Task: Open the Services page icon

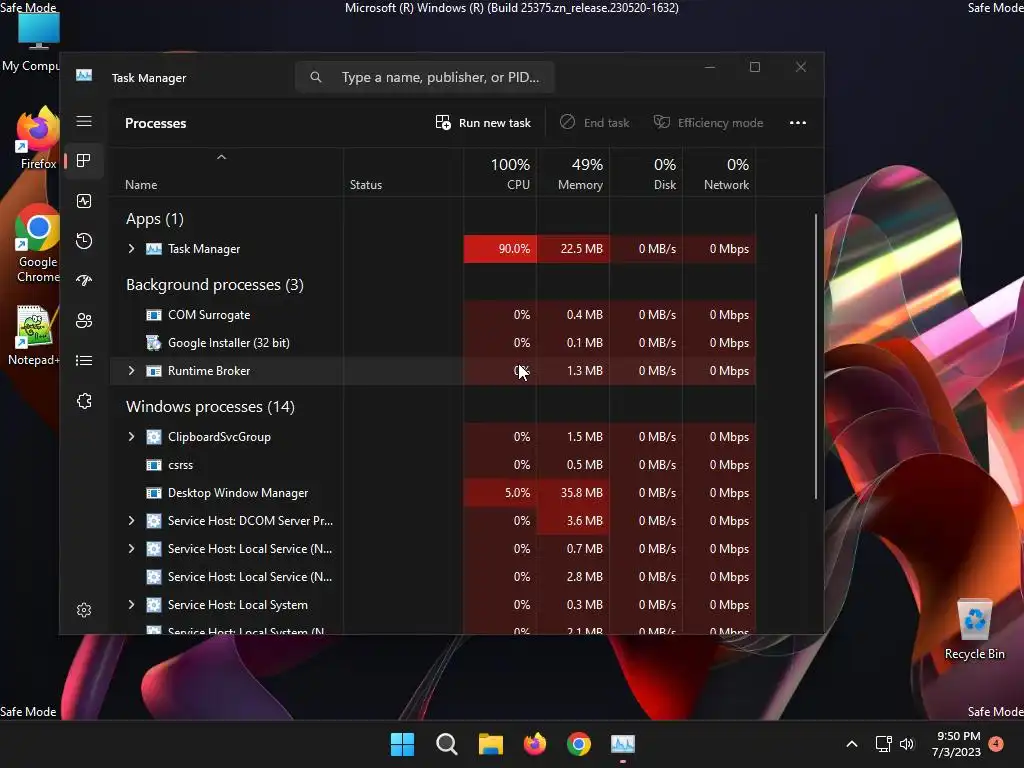Action: (84, 401)
